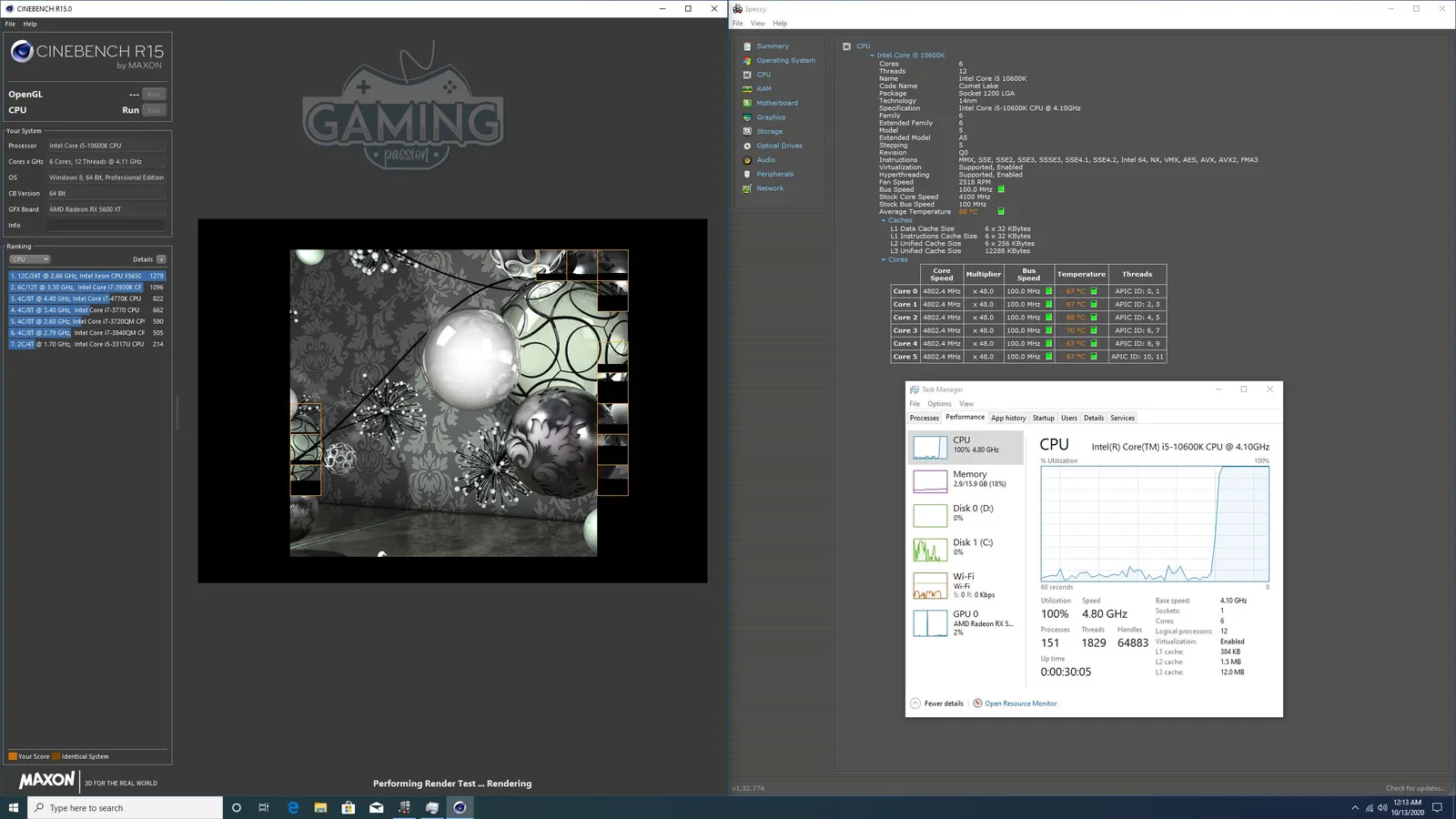1456x819 pixels.
Task: Click the taskbar search box
Action: tap(125, 807)
